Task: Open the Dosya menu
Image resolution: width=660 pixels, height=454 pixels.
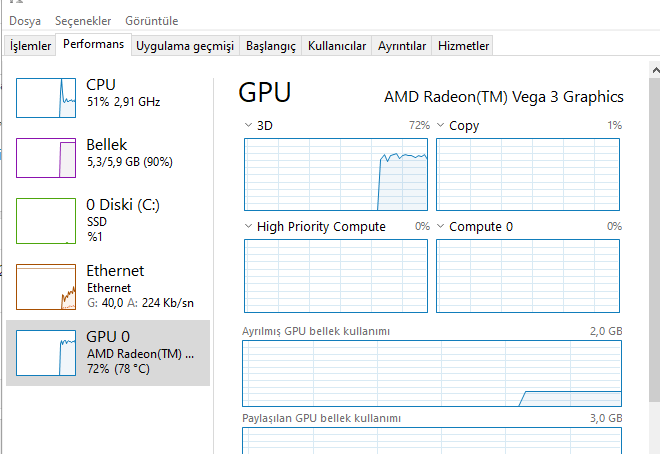Action: point(25,21)
